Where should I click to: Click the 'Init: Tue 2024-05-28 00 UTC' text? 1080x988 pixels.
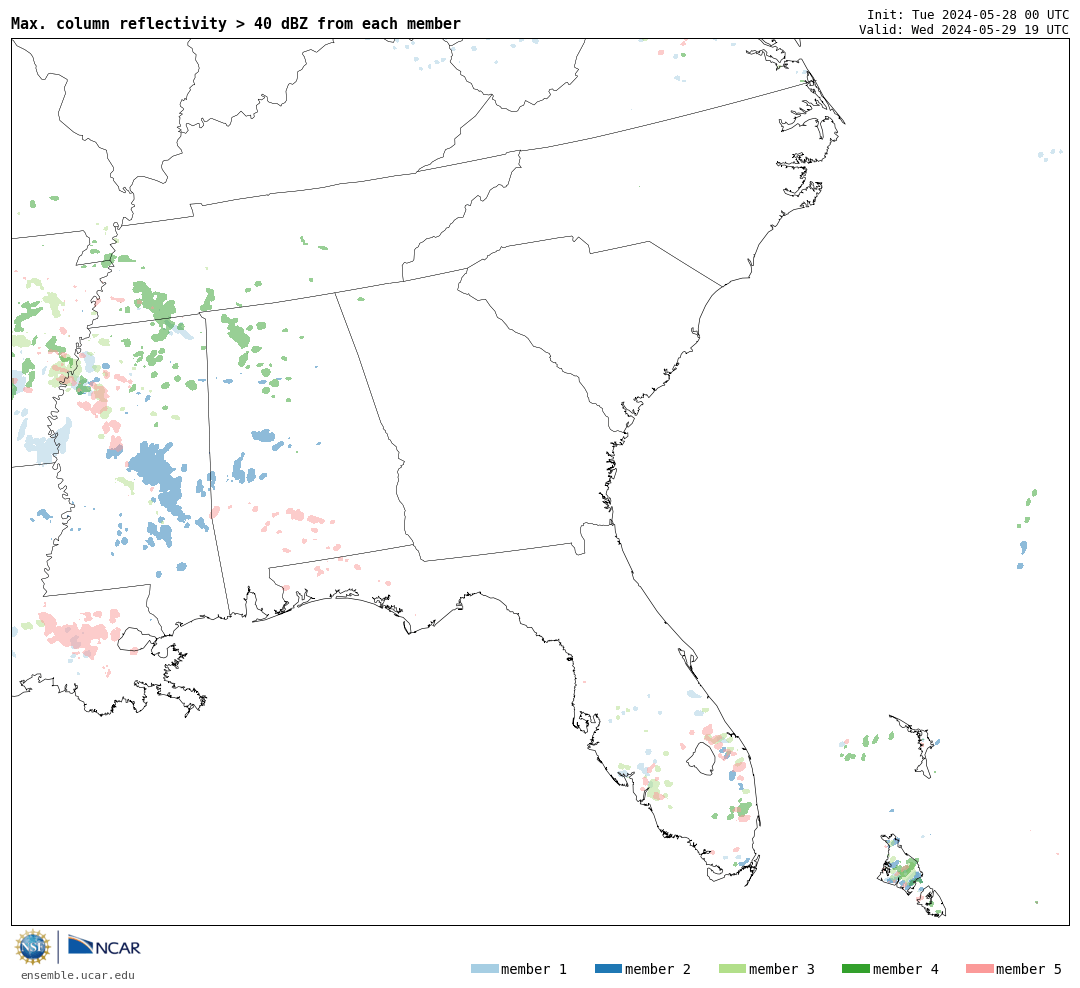click(968, 15)
